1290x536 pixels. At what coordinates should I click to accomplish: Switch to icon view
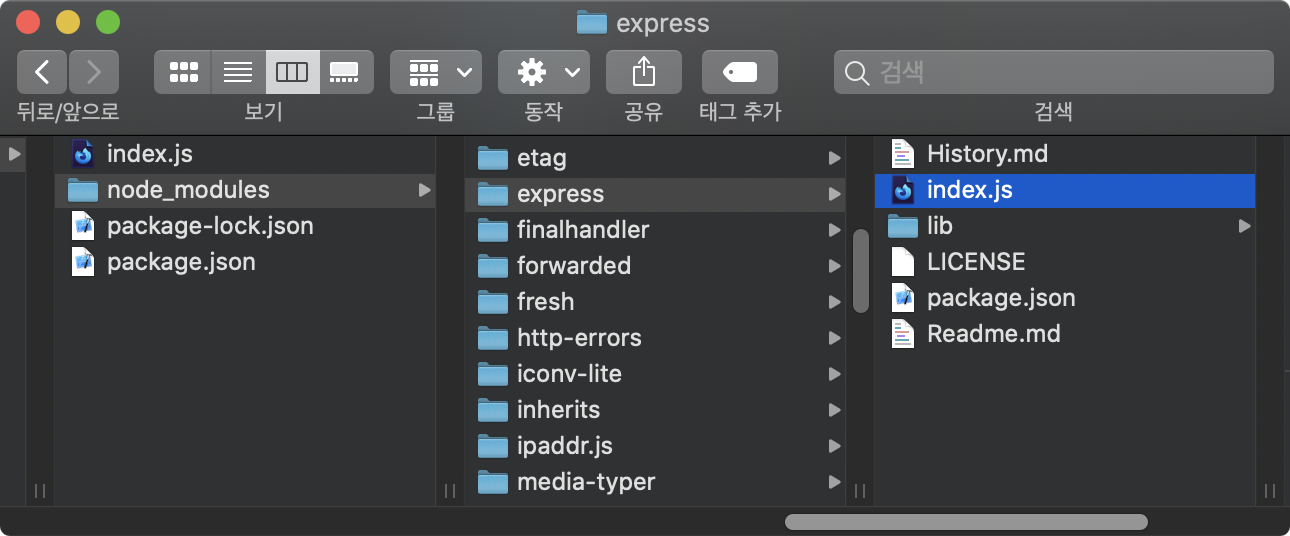point(182,72)
